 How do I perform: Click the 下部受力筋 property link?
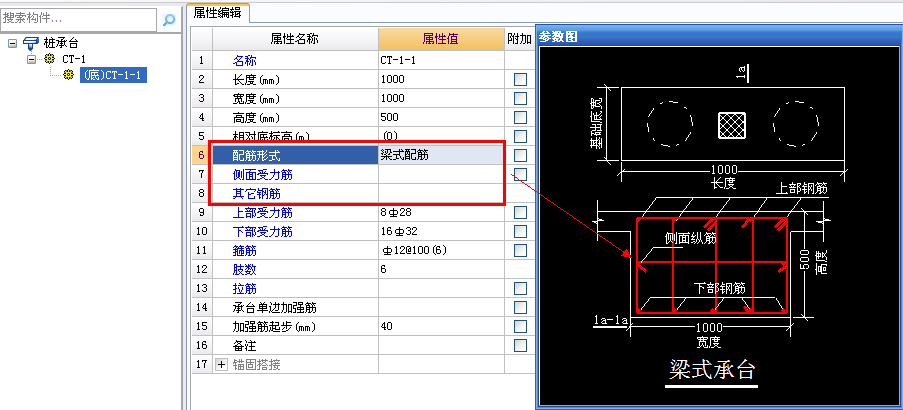coord(263,231)
